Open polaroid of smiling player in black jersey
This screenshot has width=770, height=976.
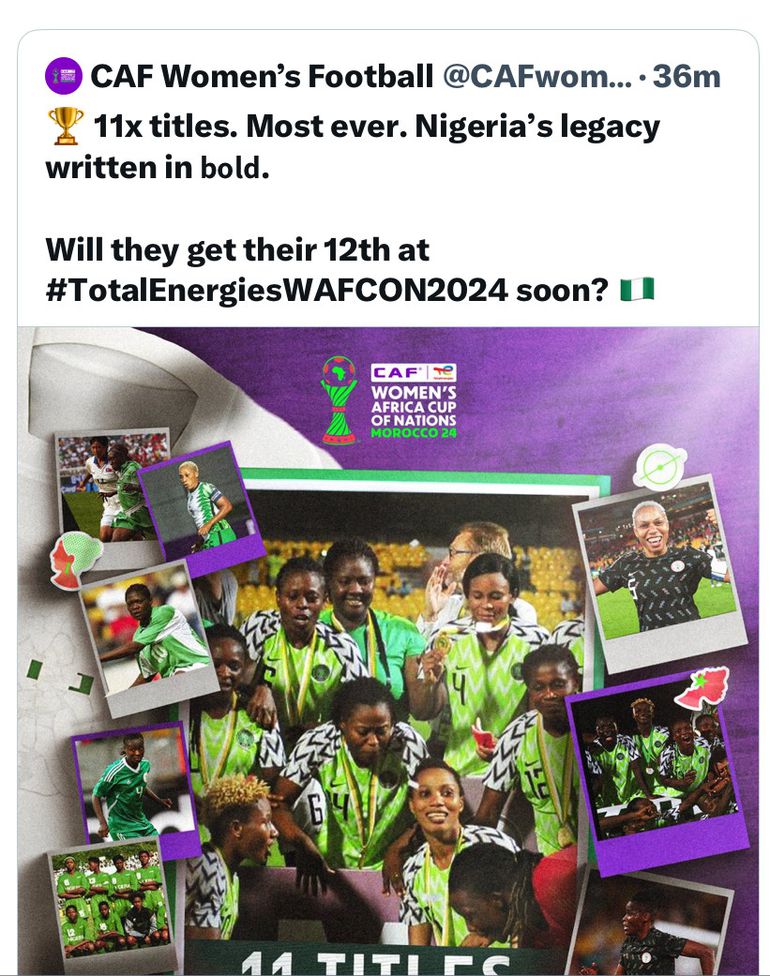(x=660, y=571)
